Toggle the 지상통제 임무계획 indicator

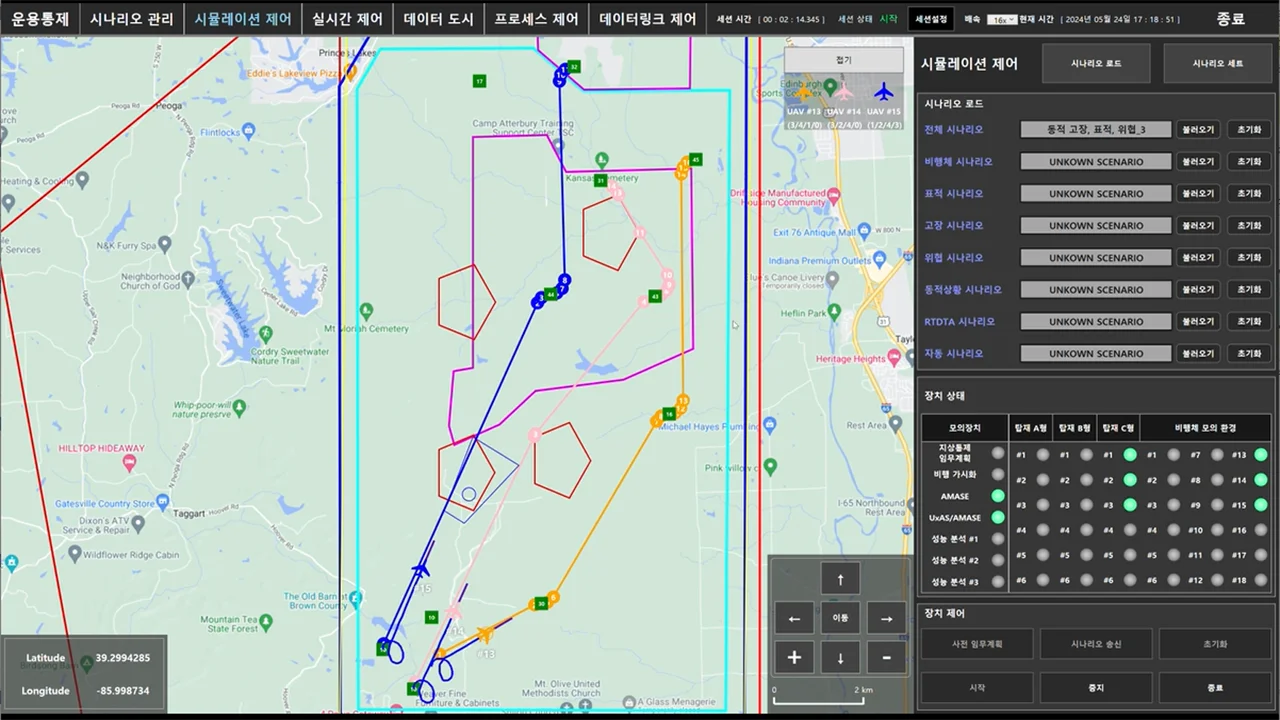(997, 453)
